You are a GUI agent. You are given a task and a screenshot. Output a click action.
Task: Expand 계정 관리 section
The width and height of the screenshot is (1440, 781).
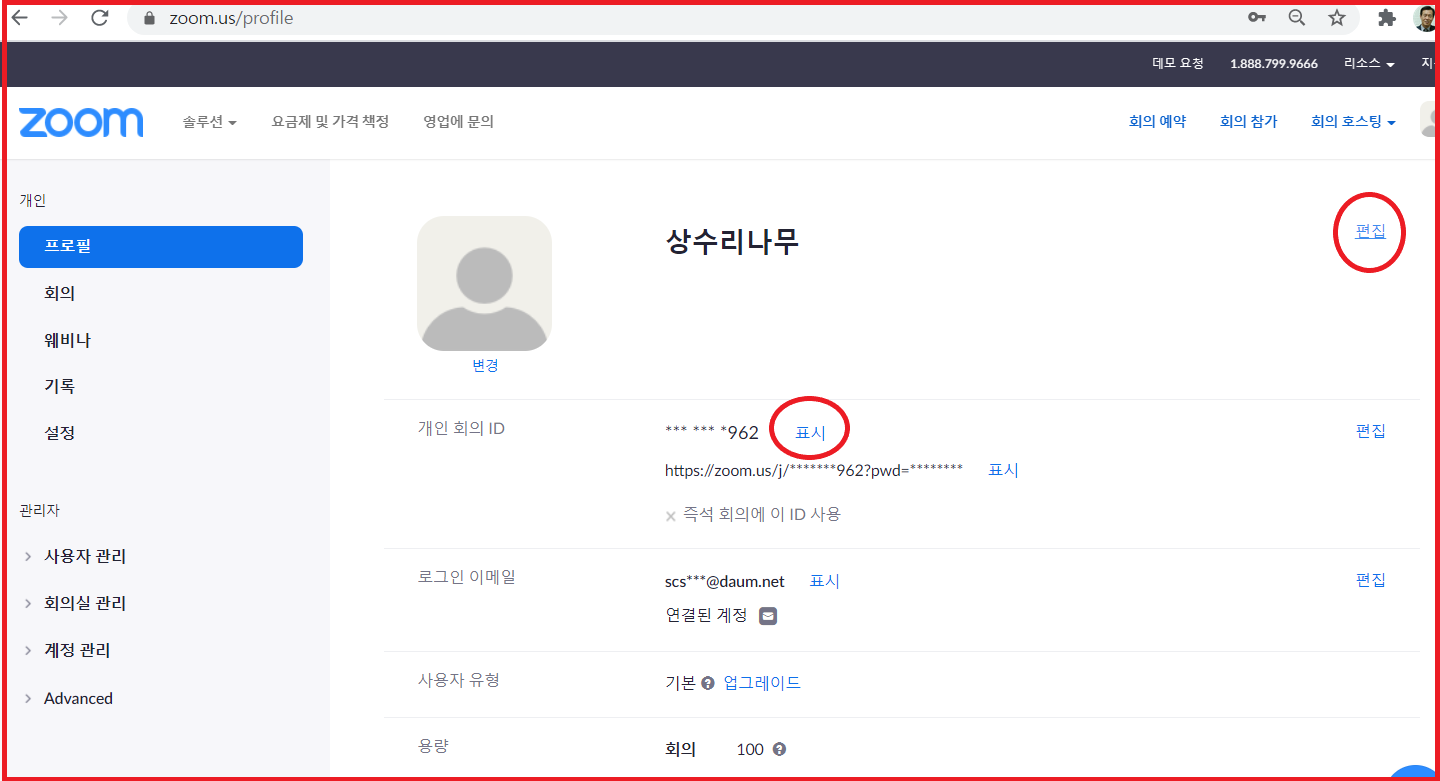pyautogui.click(x=67, y=651)
